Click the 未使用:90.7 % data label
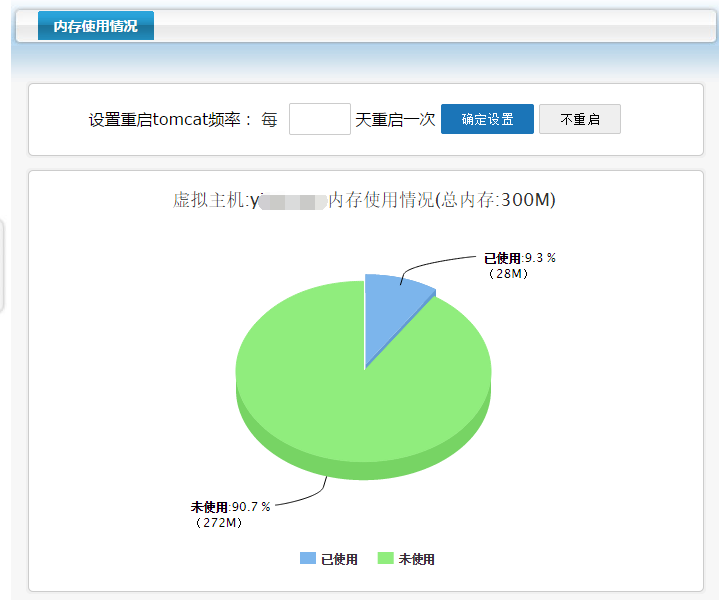 click(230, 507)
